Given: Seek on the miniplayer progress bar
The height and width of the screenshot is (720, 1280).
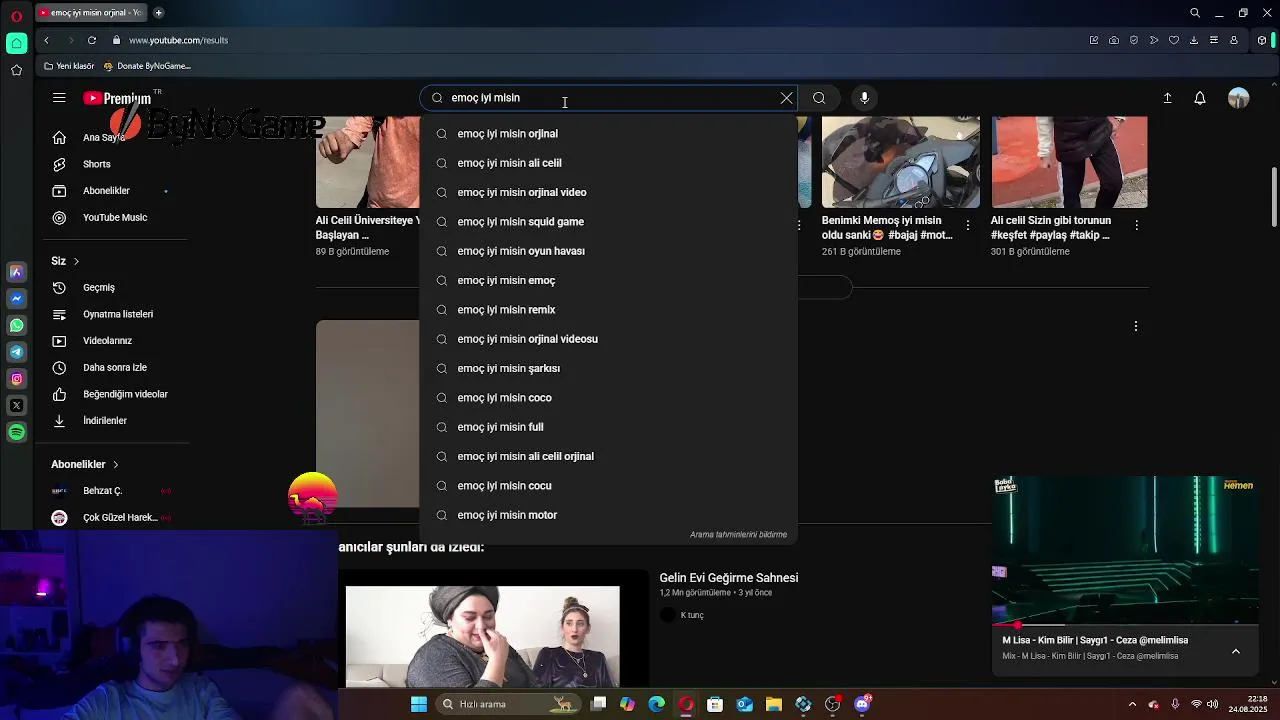Looking at the screenshot, I should coord(1125,624).
